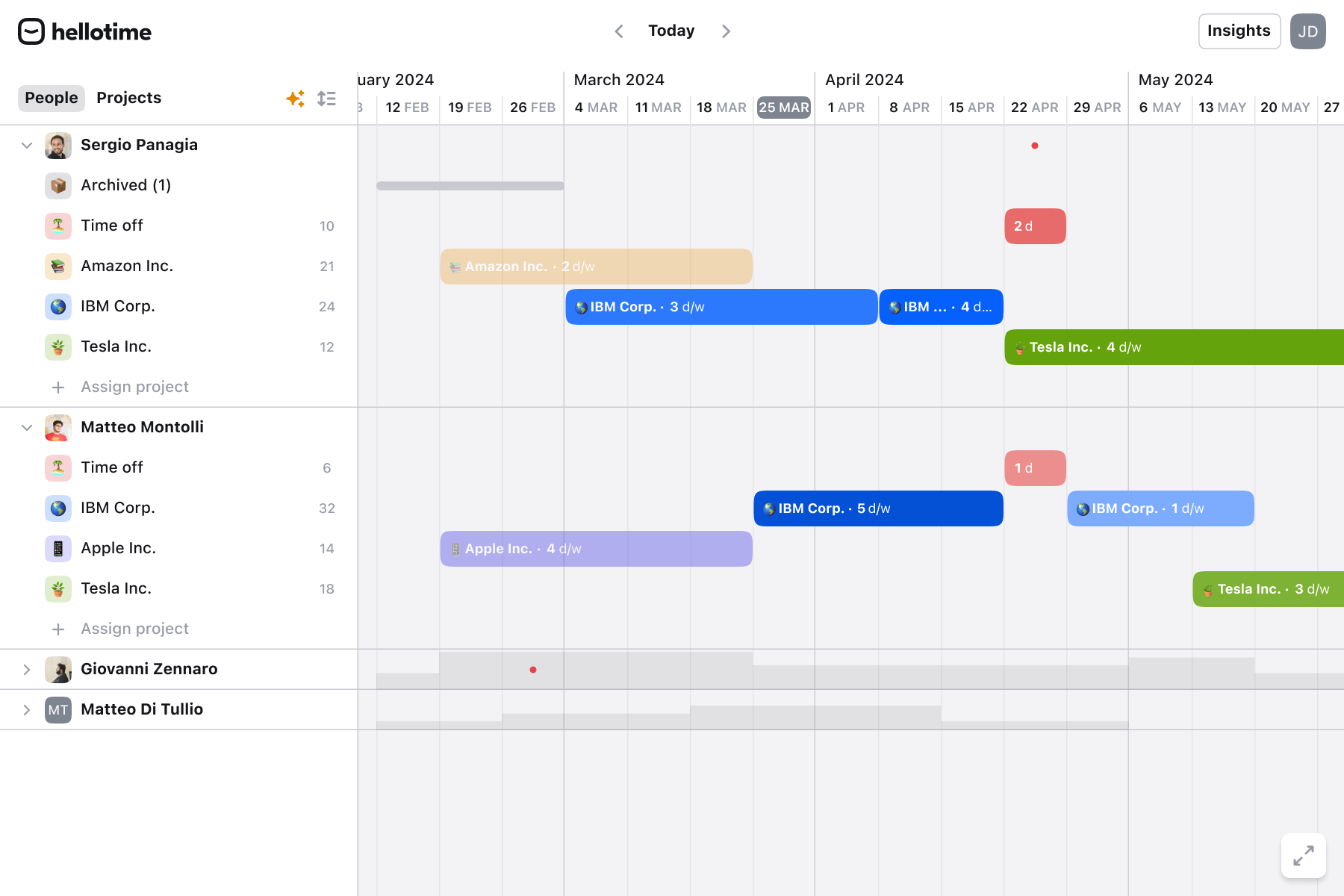Image resolution: width=1344 pixels, height=896 pixels.
Task: Click plus icon to assign project to Sergio
Action: tap(58, 387)
